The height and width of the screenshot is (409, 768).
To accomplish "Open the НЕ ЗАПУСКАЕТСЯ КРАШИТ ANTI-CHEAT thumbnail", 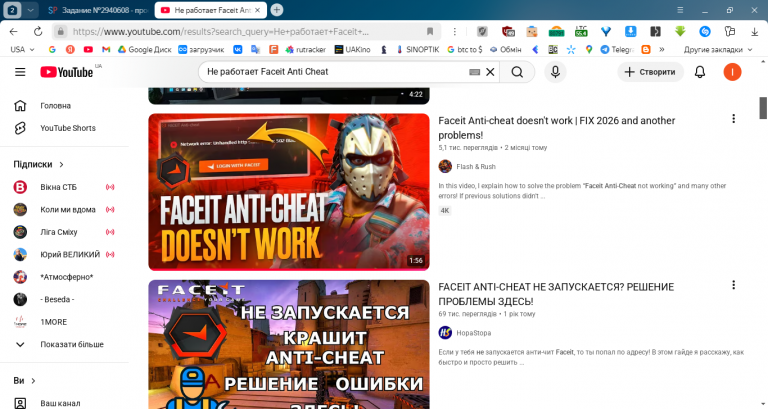I will (289, 344).
